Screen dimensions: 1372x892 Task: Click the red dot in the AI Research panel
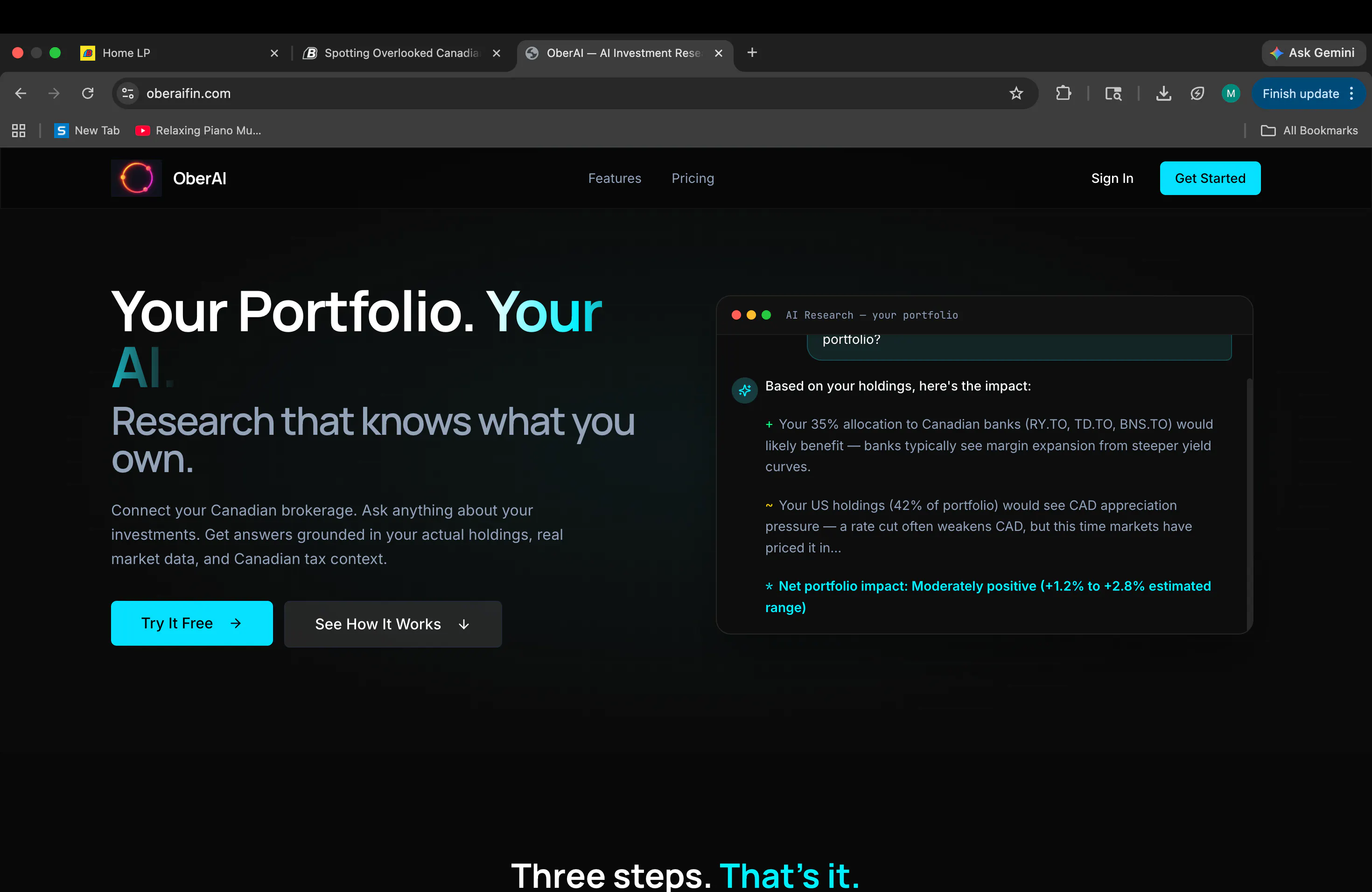(x=736, y=314)
